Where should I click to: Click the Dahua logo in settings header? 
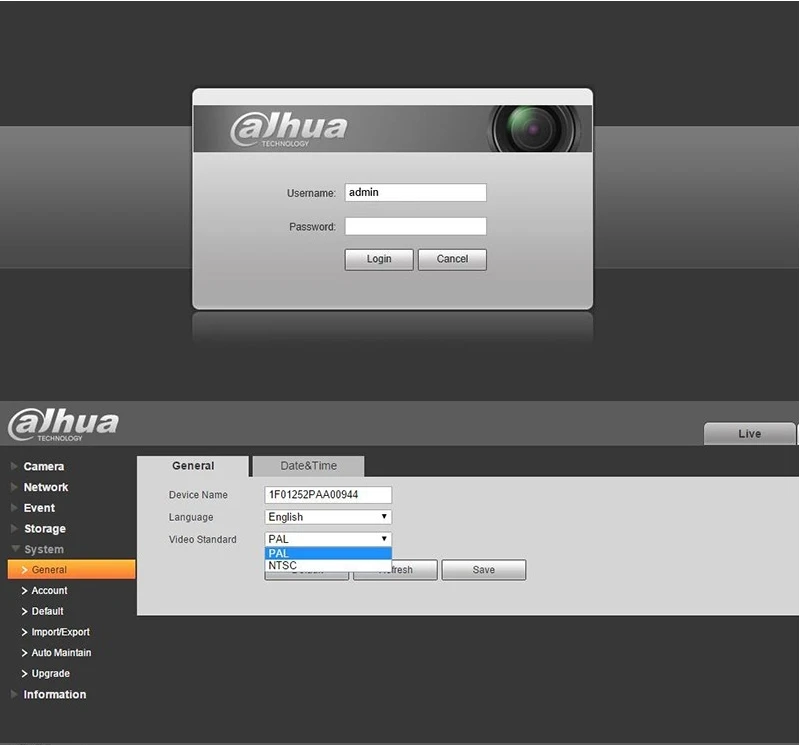coord(63,424)
